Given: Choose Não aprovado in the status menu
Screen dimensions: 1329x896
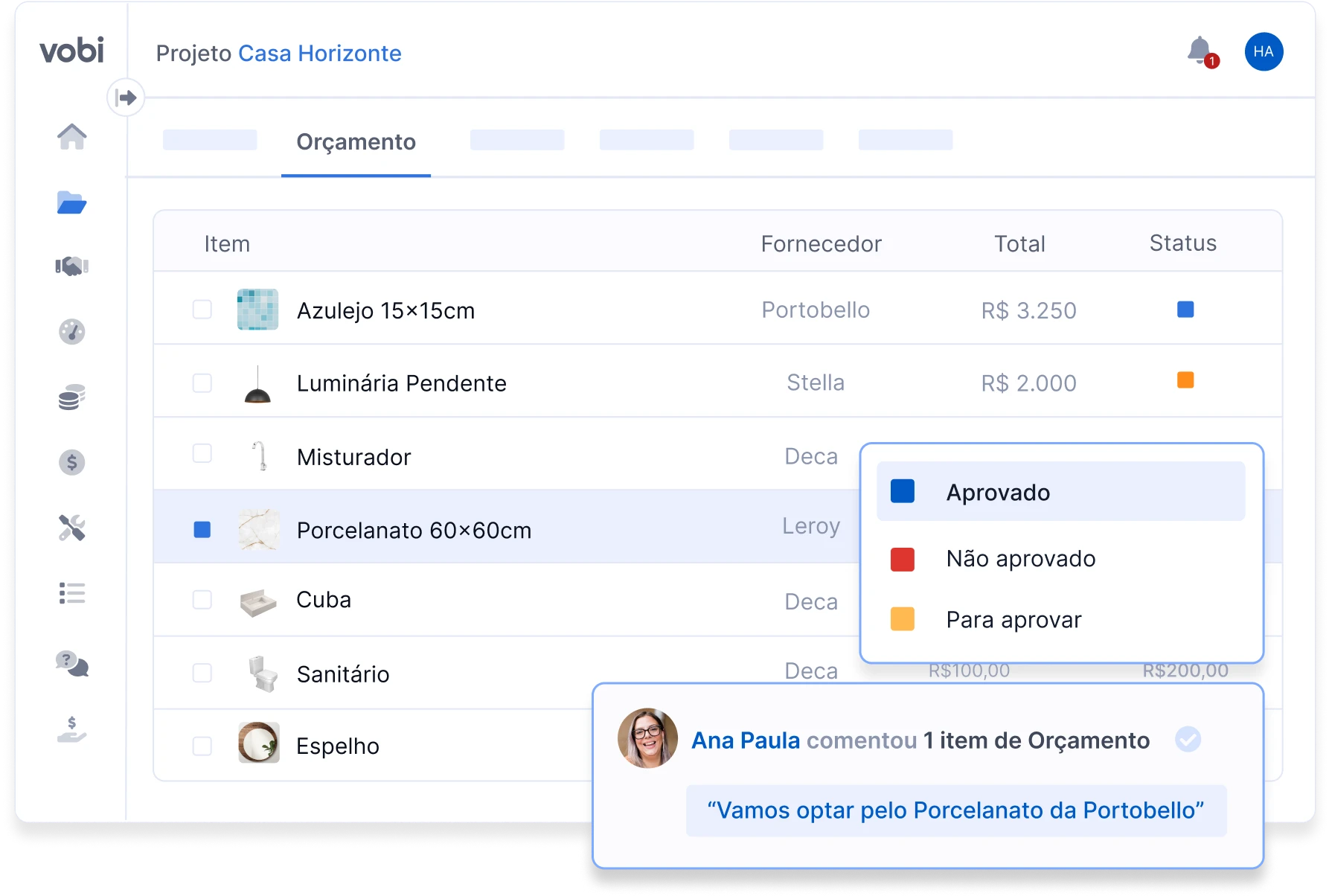Looking at the screenshot, I should coord(1020,559).
